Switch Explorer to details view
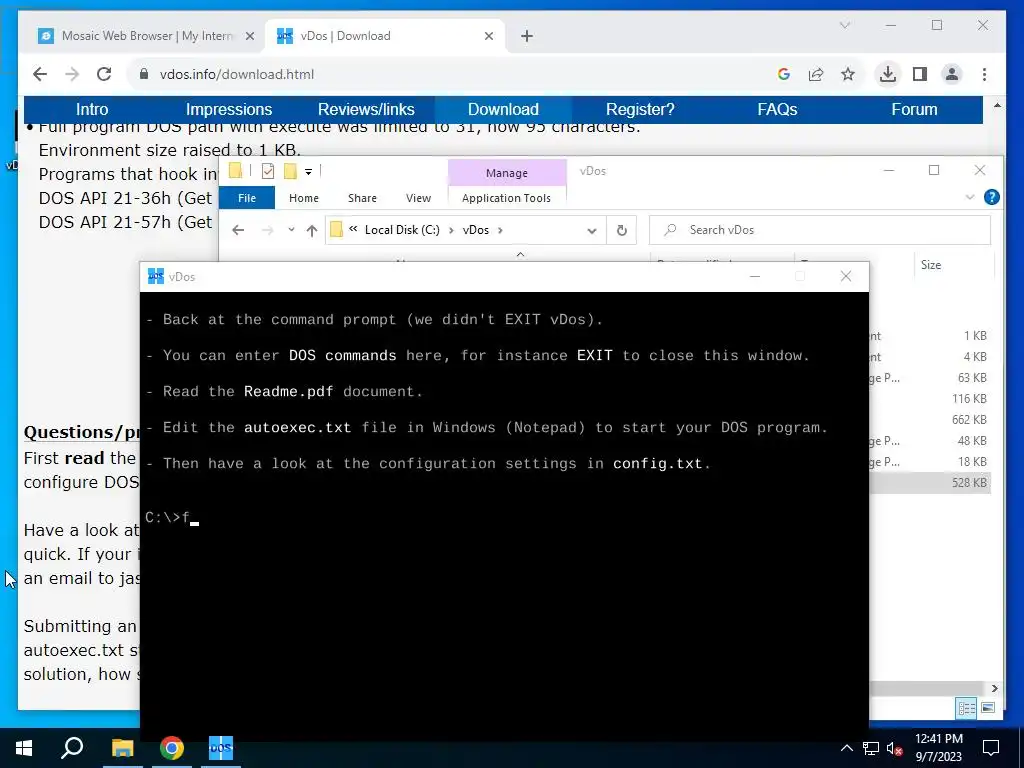Screen dimensions: 1024x768 (x=967, y=708)
